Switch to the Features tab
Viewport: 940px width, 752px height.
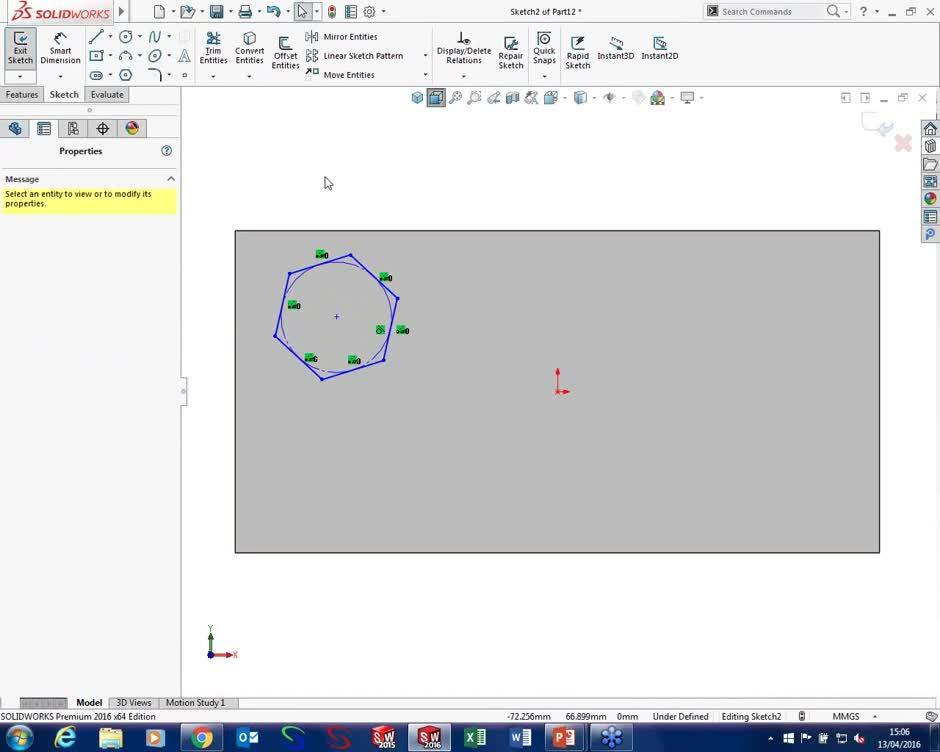[x=21, y=93]
